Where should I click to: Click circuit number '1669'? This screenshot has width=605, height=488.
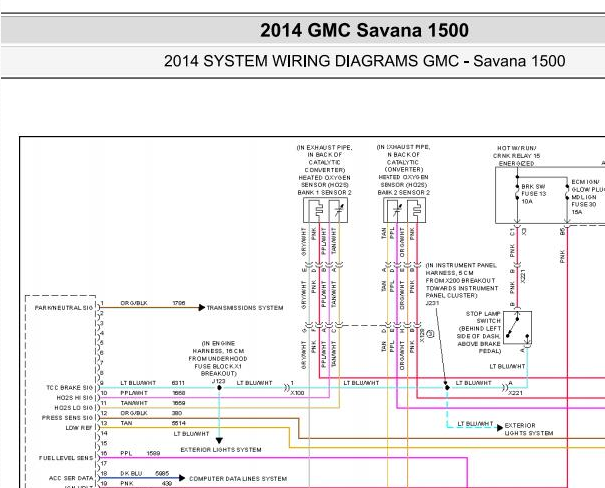(179, 403)
